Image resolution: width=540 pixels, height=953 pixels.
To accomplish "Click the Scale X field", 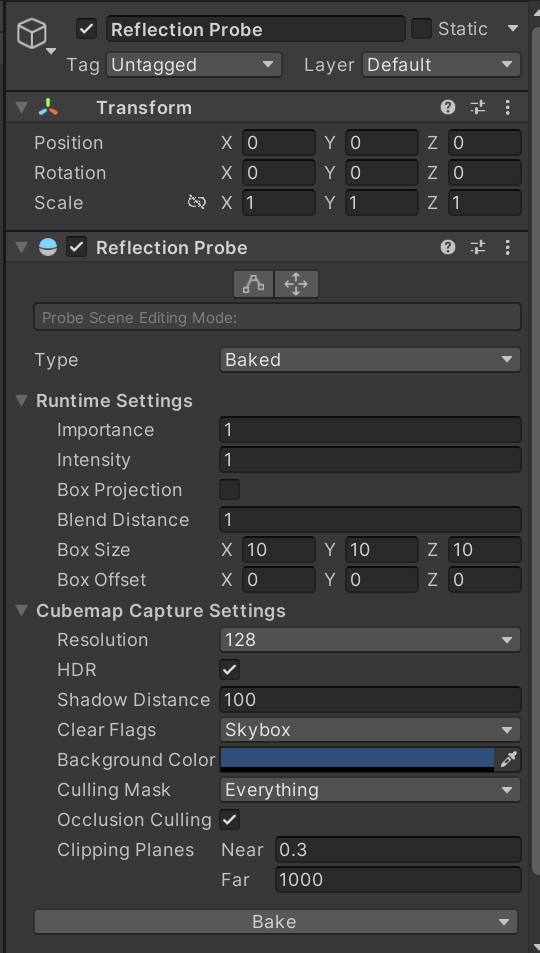I will pos(279,202).
